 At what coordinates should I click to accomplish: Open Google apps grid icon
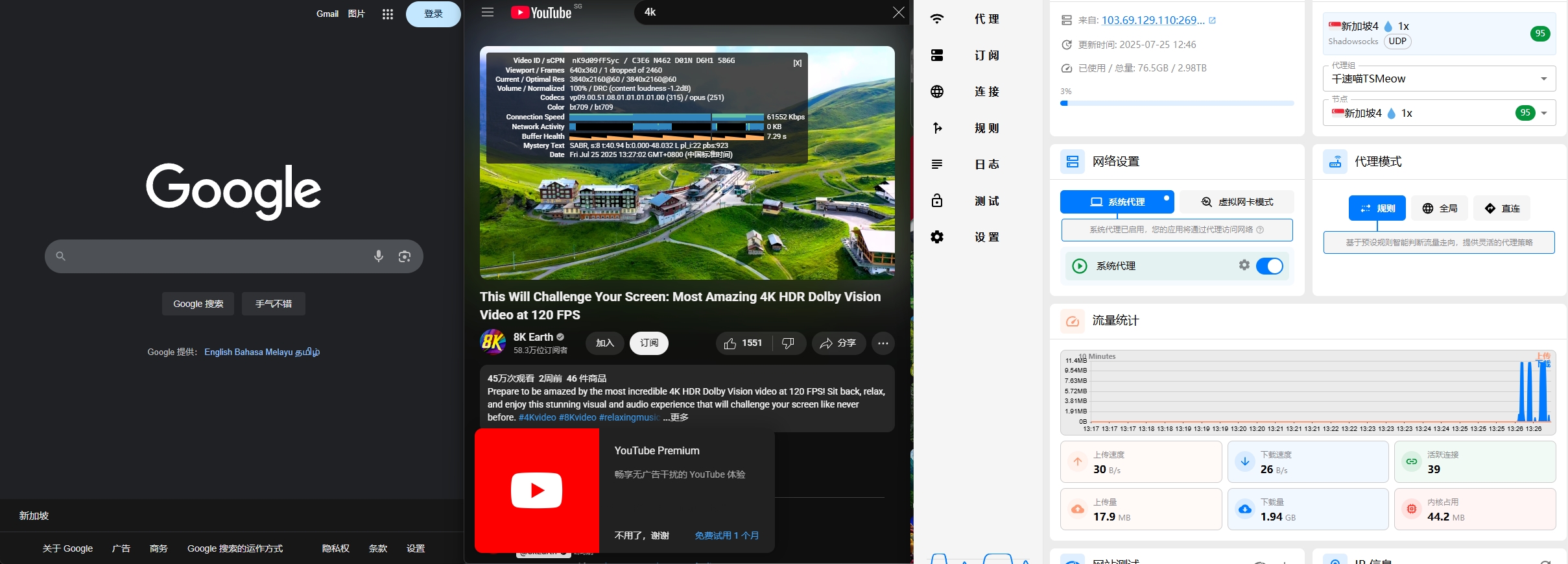click(388, 14)
